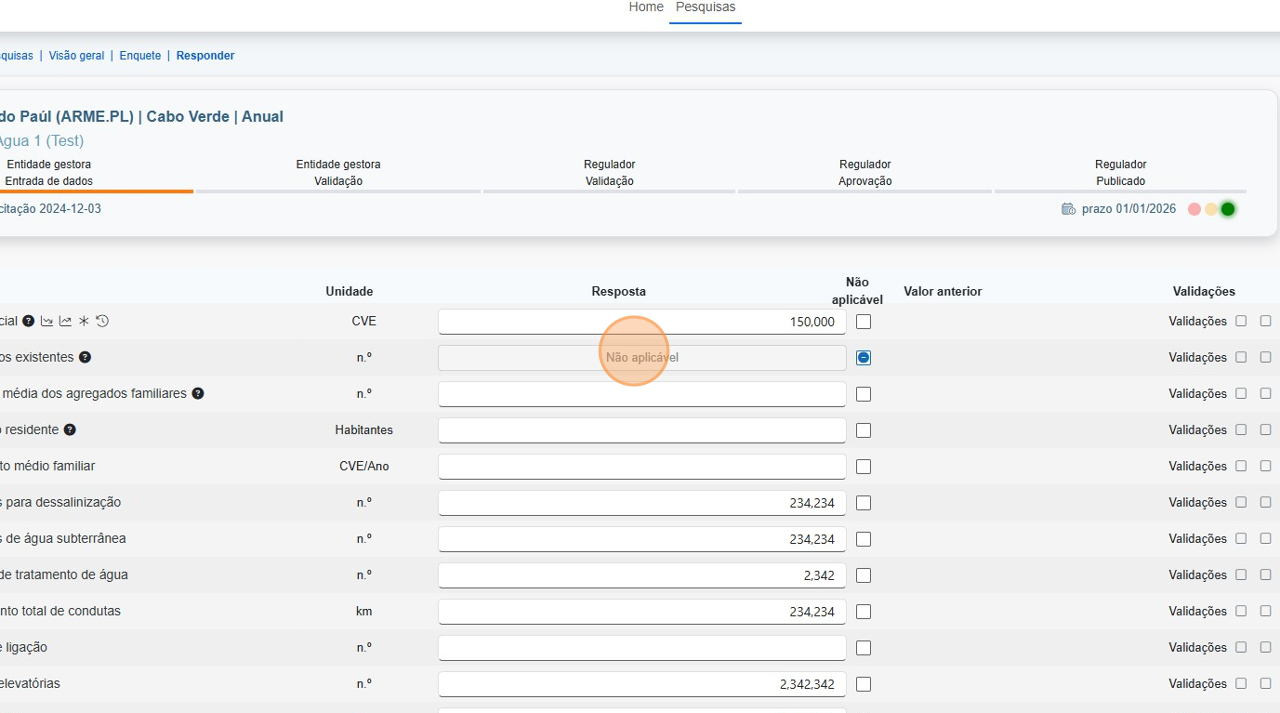This screenshot has height=713, width=1280.
Task: Click 'Validações' link in 'média dos agregados familiares' row
Action: click(1197, 394)
